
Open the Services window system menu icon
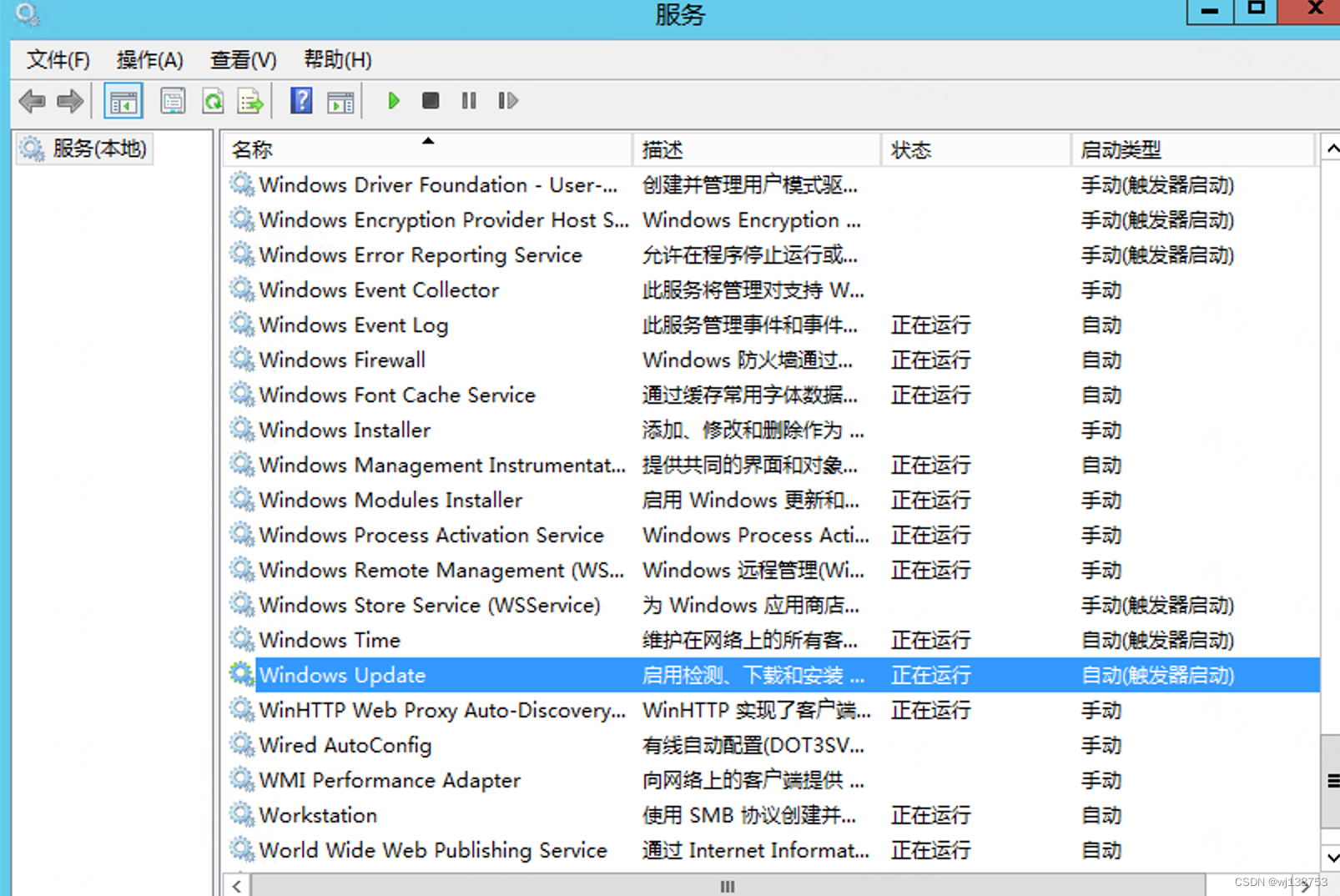(27, 14)
